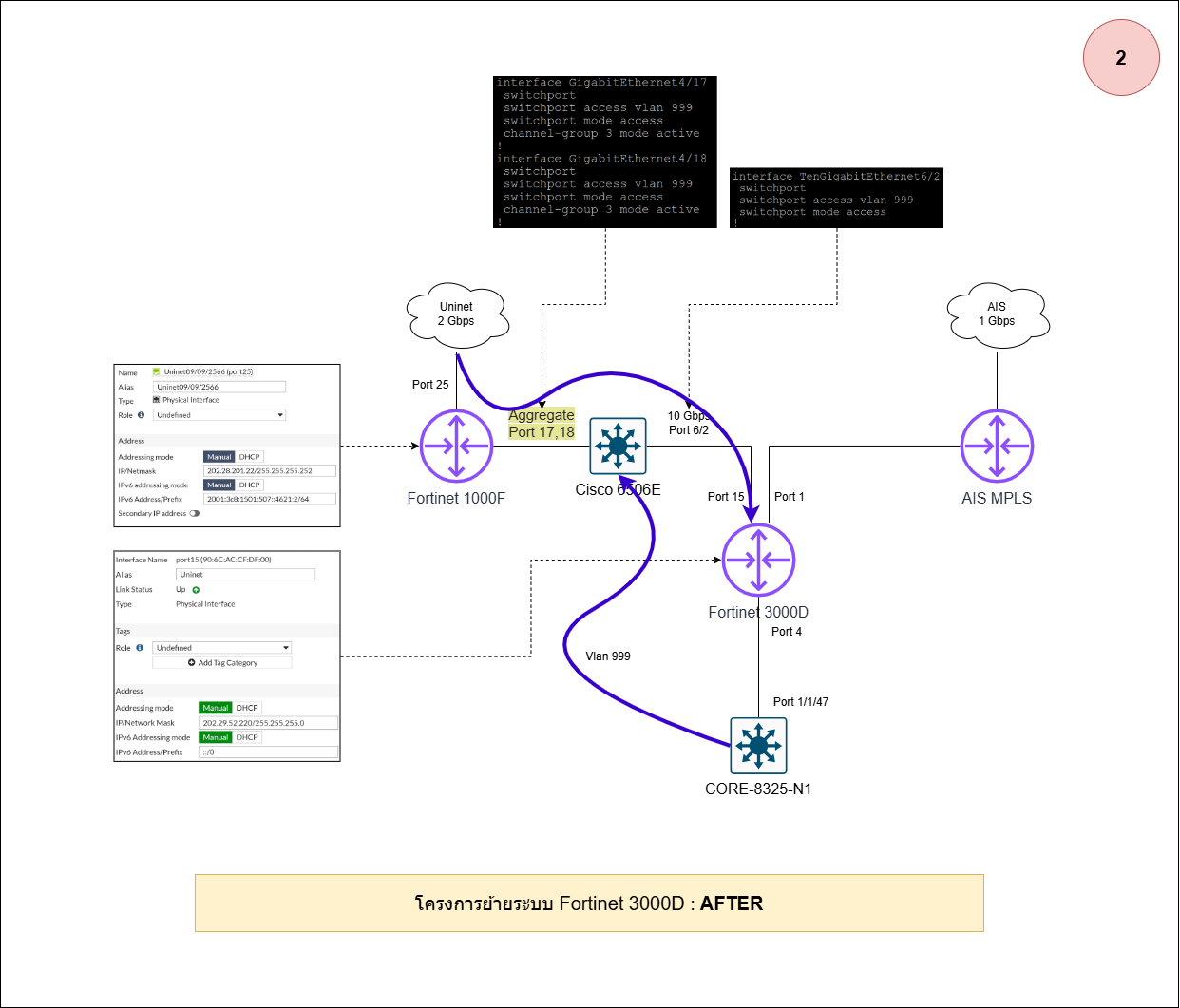Click the yellow highlighted Aggregate Port 17,18 label

(542, 424)
